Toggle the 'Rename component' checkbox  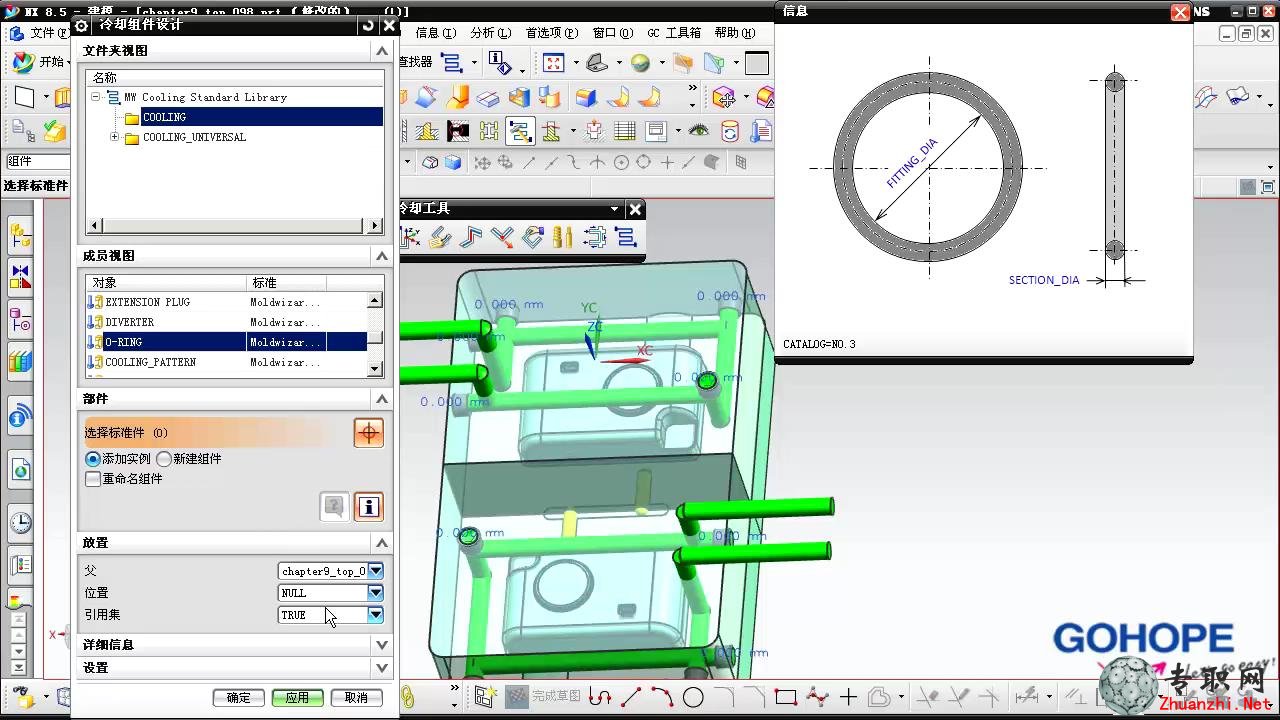pyautogui.click(x=93, y=479)
